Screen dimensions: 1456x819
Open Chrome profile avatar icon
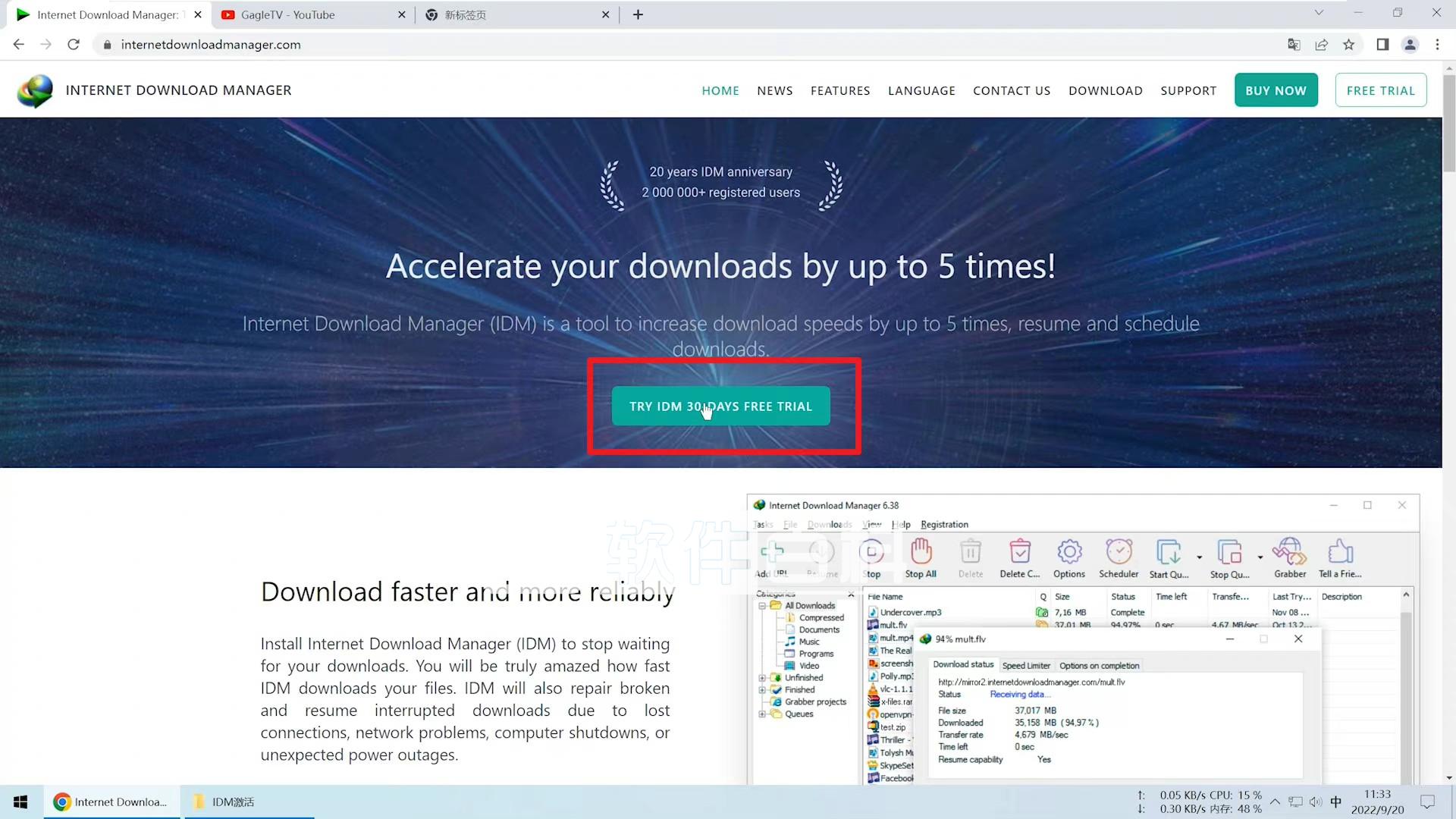coord(1410,45)
